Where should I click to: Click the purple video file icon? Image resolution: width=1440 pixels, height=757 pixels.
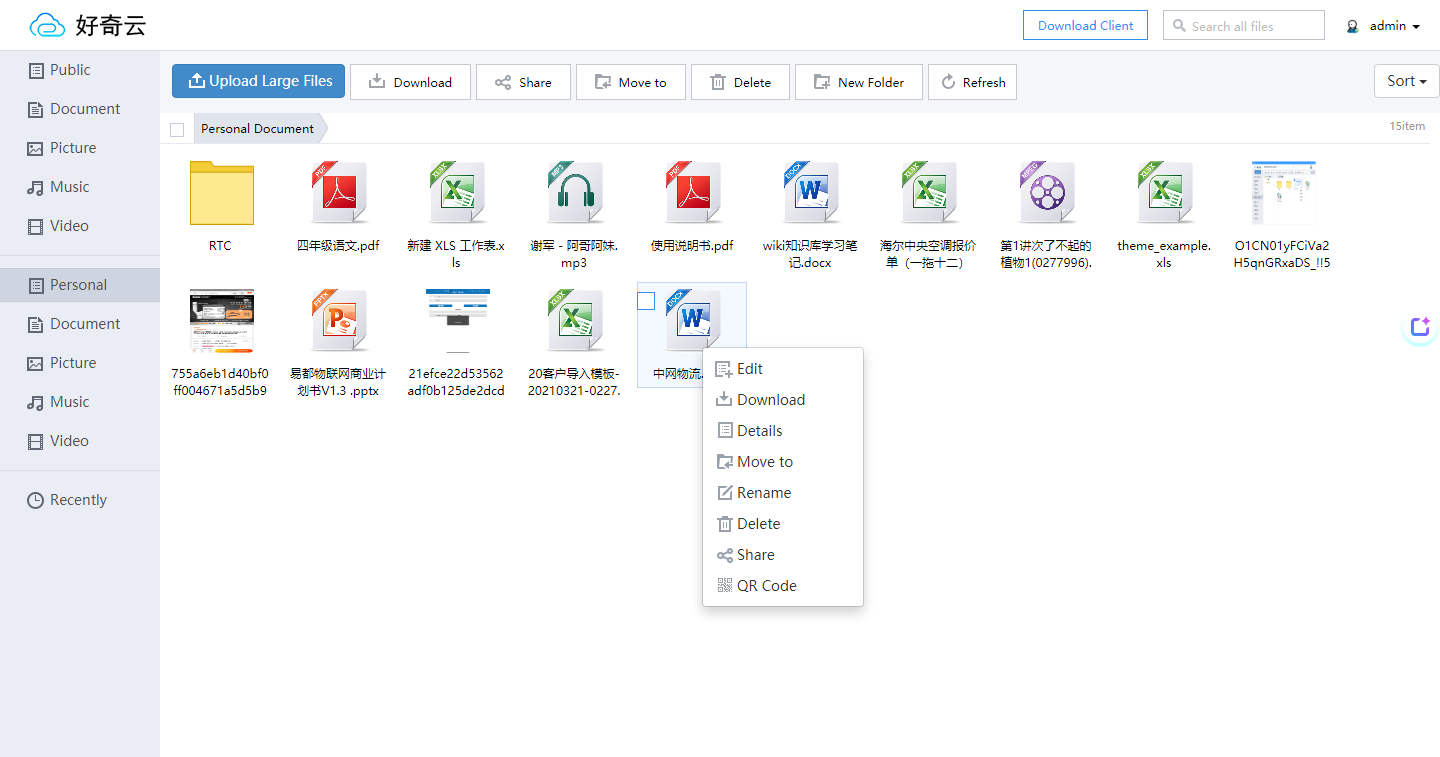(1046, 193)
